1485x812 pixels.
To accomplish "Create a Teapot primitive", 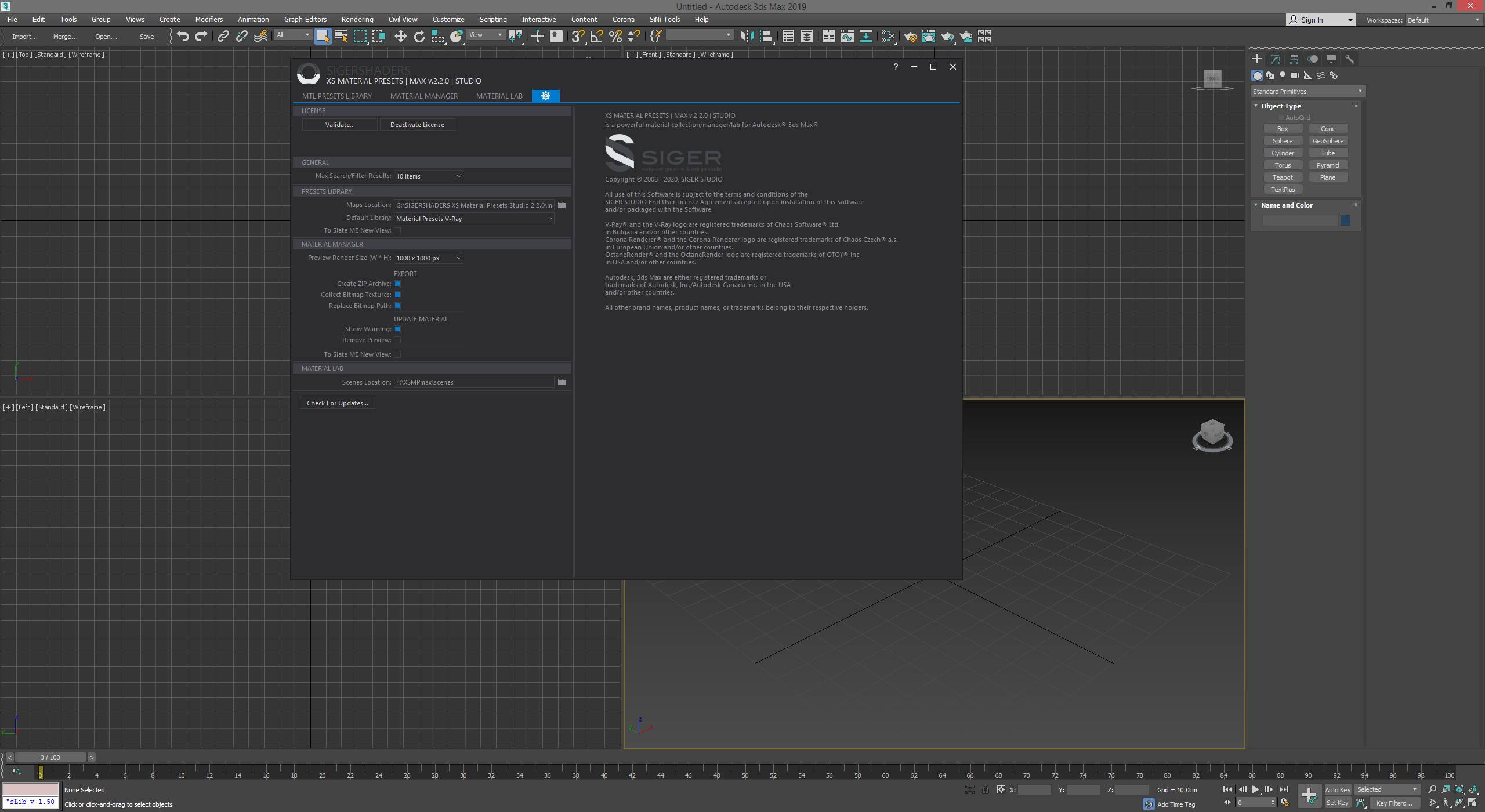I will 1283,177.
